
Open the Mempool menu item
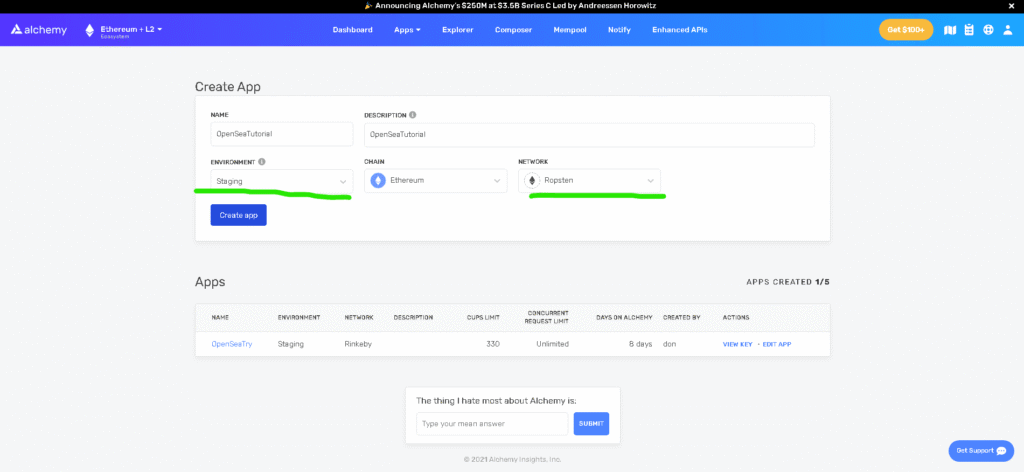pyautogui.click(x=570, y=30)
